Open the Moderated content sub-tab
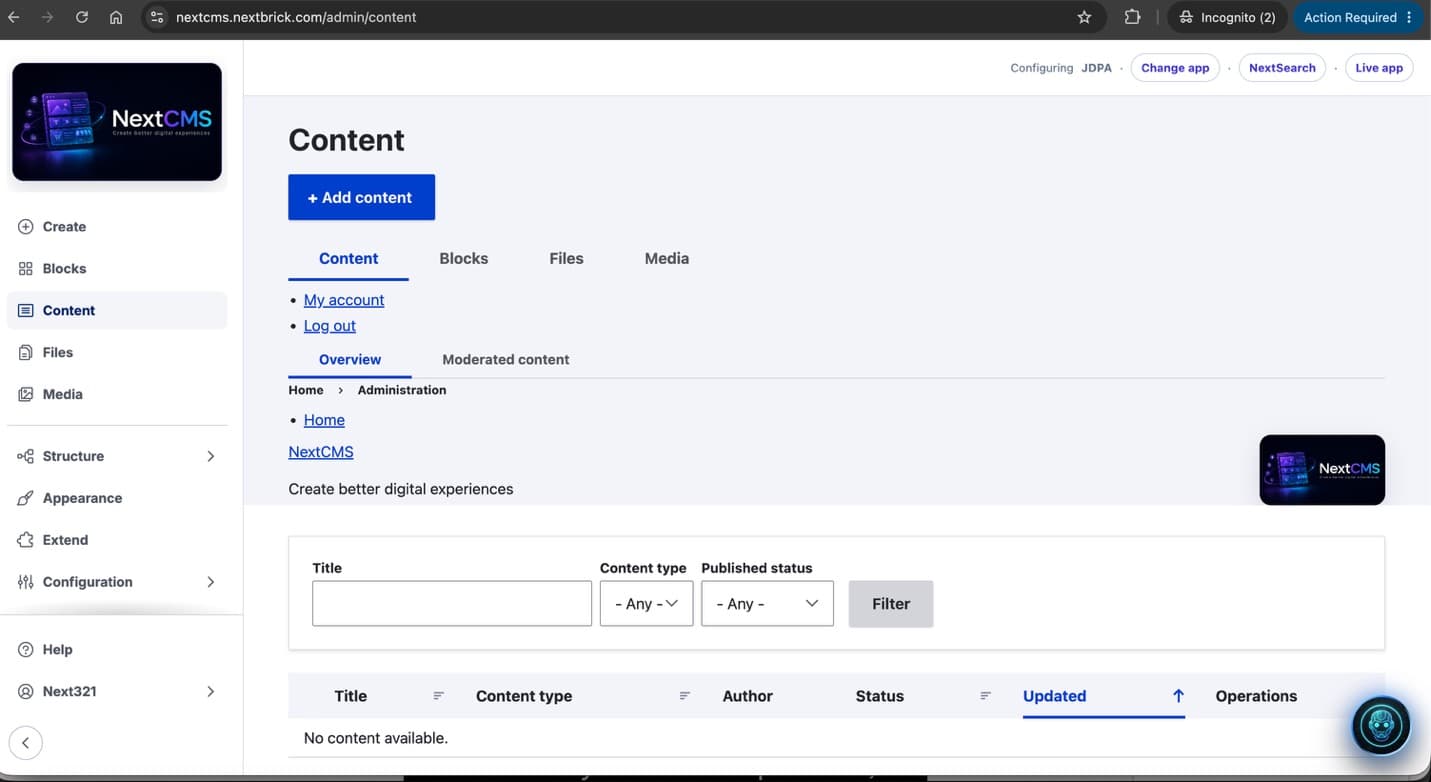This screenshot has width=1431, height=782. click(506, 360)
